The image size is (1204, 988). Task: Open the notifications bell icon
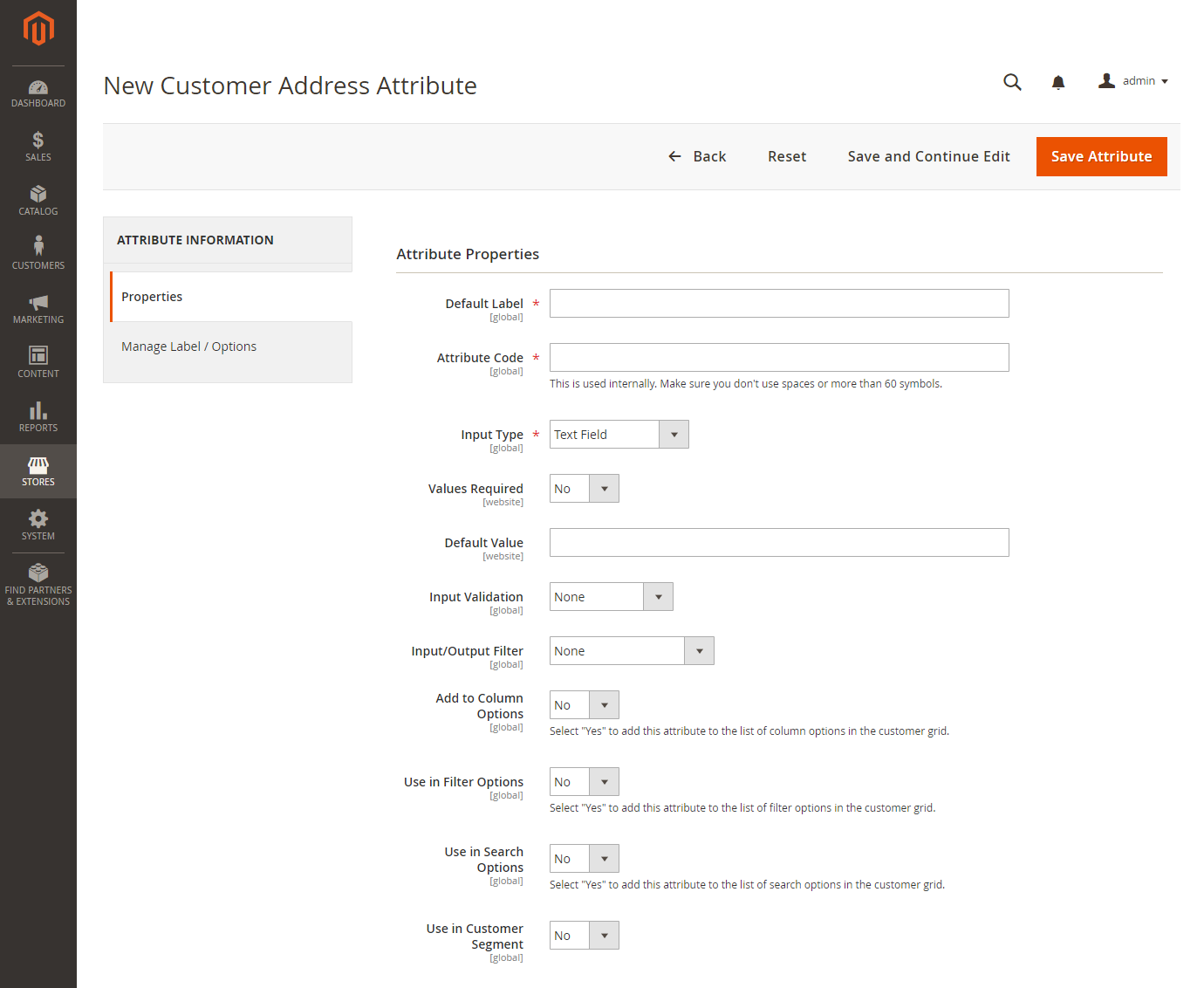(1058, 82)
